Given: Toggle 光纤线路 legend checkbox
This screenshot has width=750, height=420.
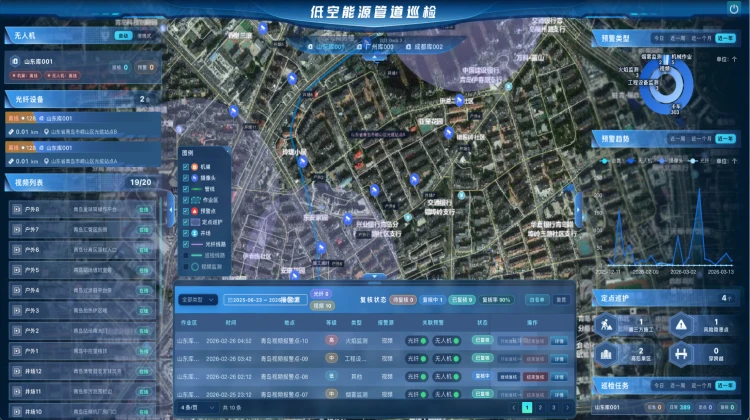Looking at the screenshot, I should pyautogui.click(x=186, y=244).
